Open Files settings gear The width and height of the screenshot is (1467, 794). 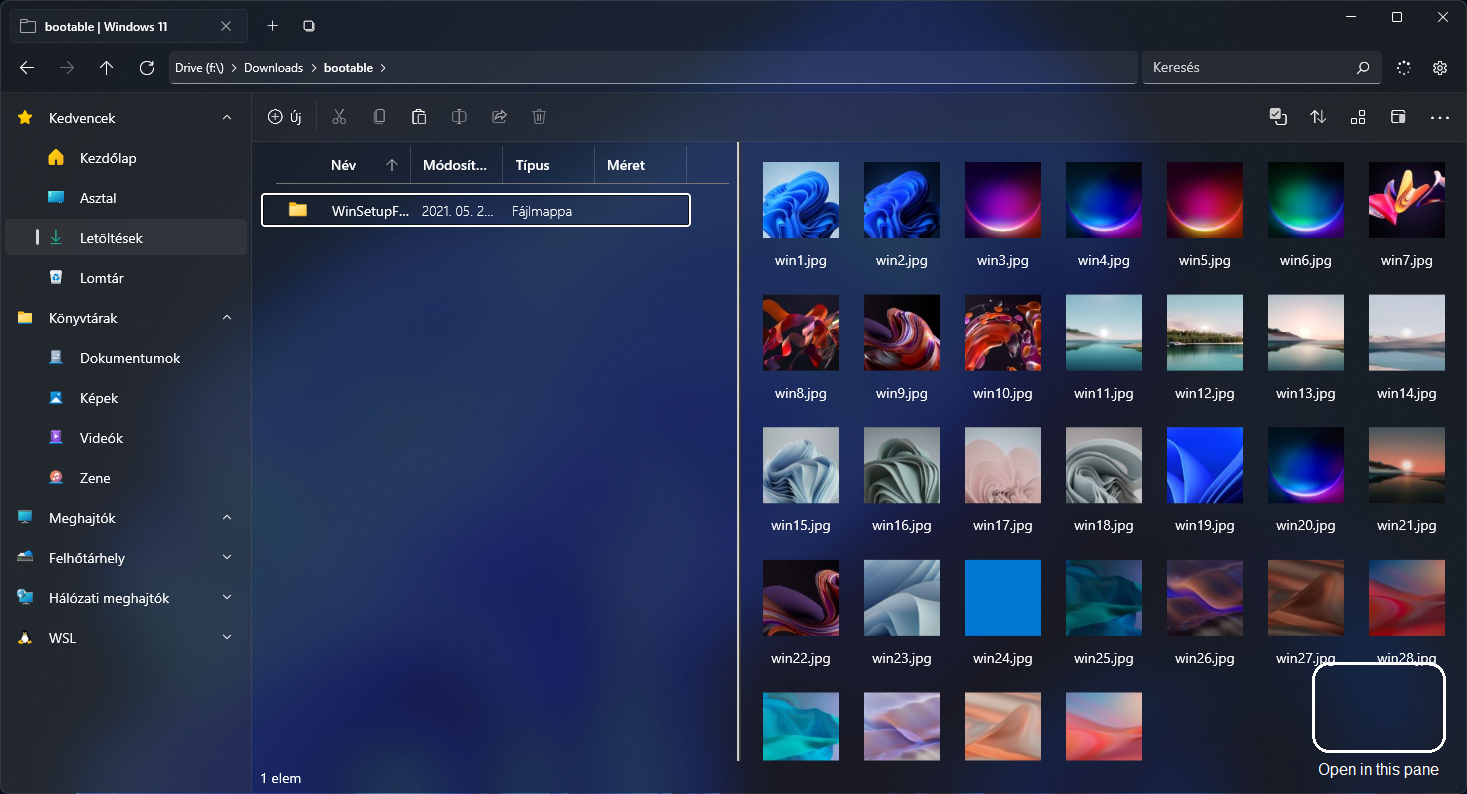1440,68
